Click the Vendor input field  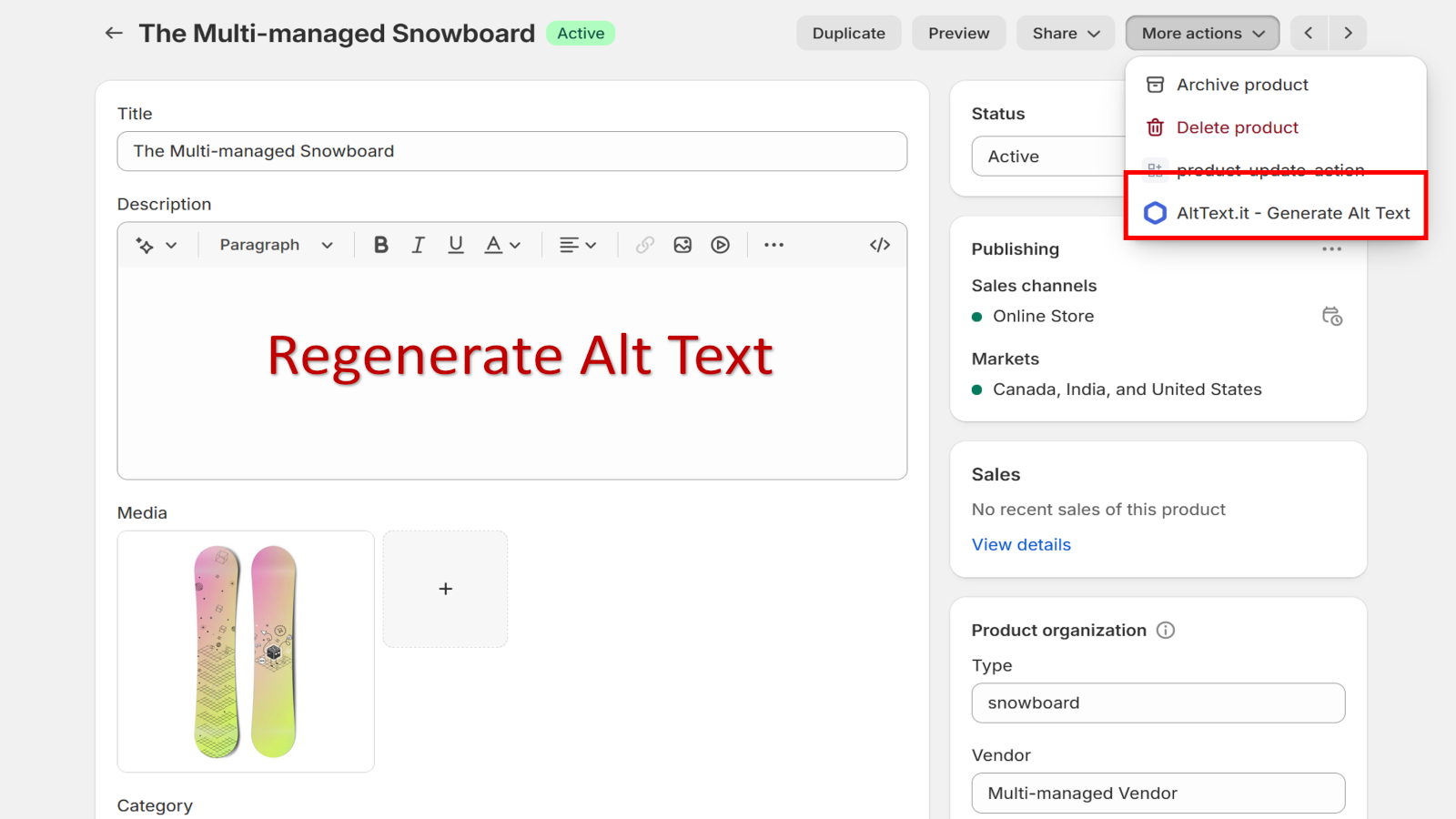pyautogui.click(x=1157, y=793)
